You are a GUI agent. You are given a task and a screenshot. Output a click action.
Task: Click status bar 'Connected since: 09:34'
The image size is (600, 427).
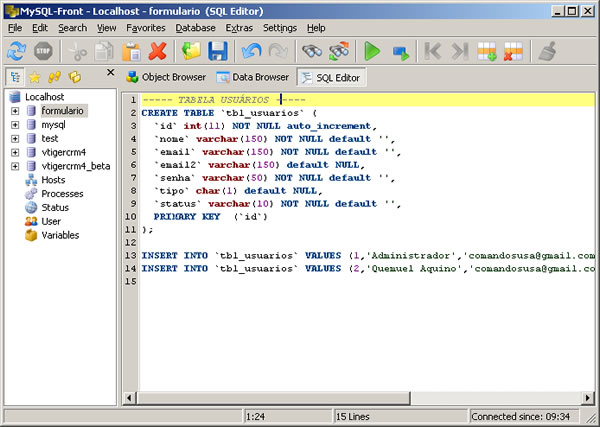point(520,416)
